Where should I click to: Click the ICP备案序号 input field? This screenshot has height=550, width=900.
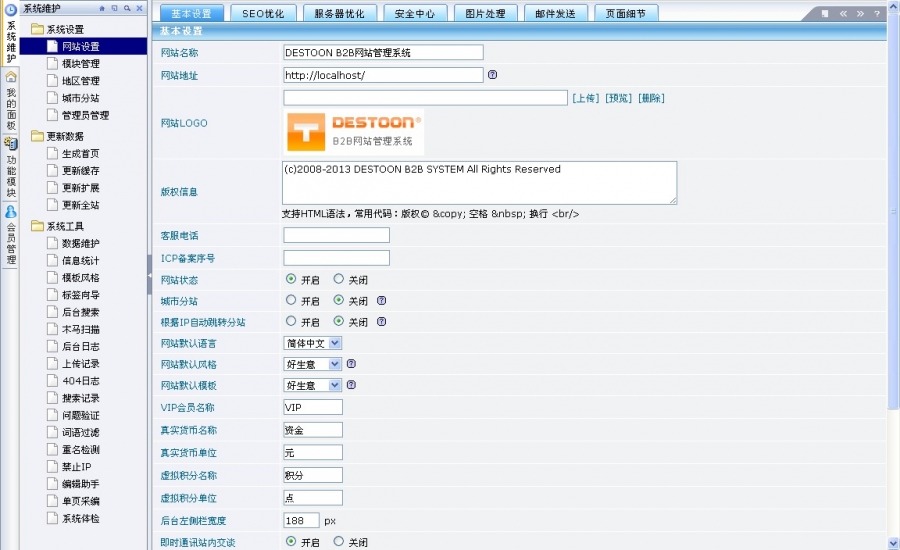point(336,258)
